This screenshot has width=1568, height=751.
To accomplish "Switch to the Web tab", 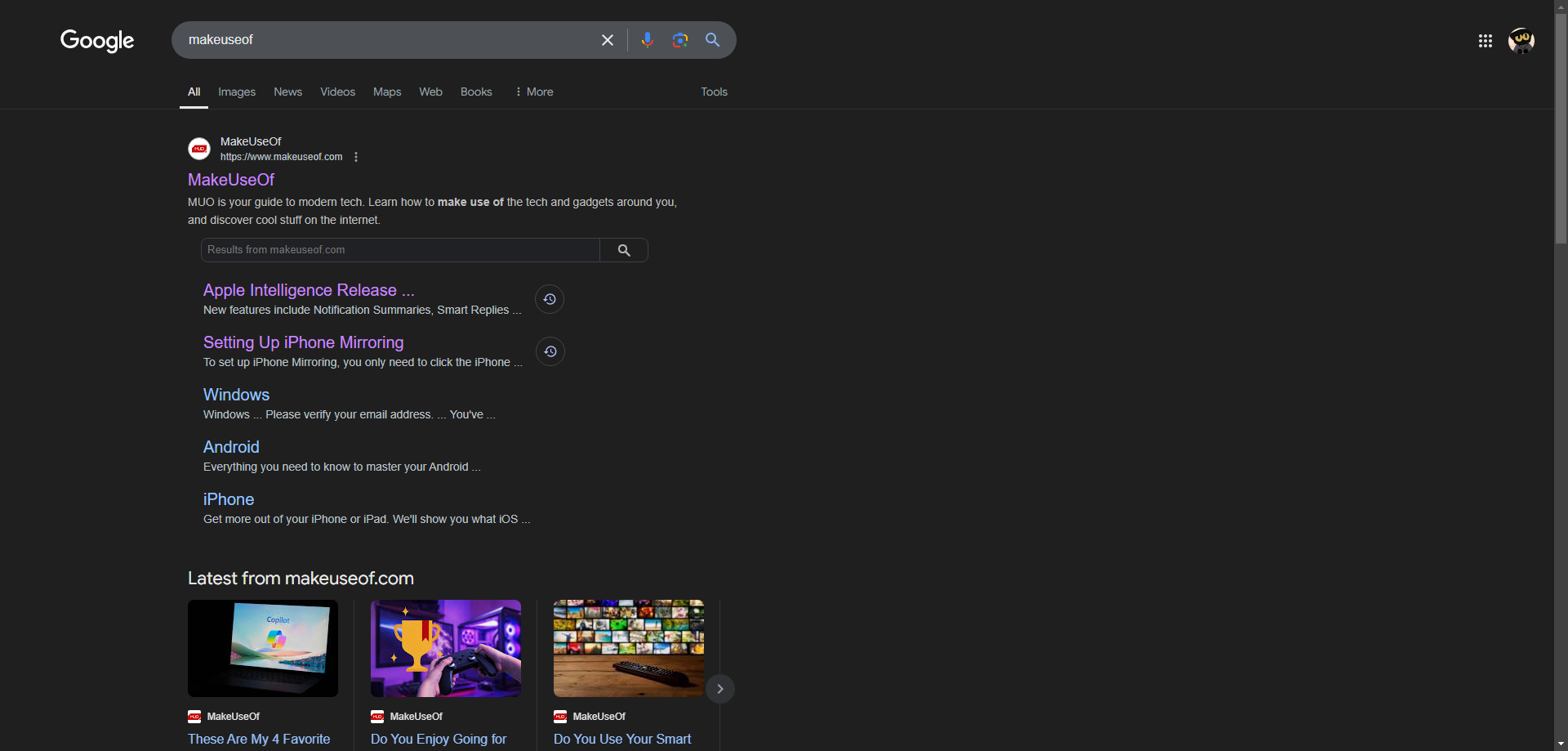I will coord(430,92).
